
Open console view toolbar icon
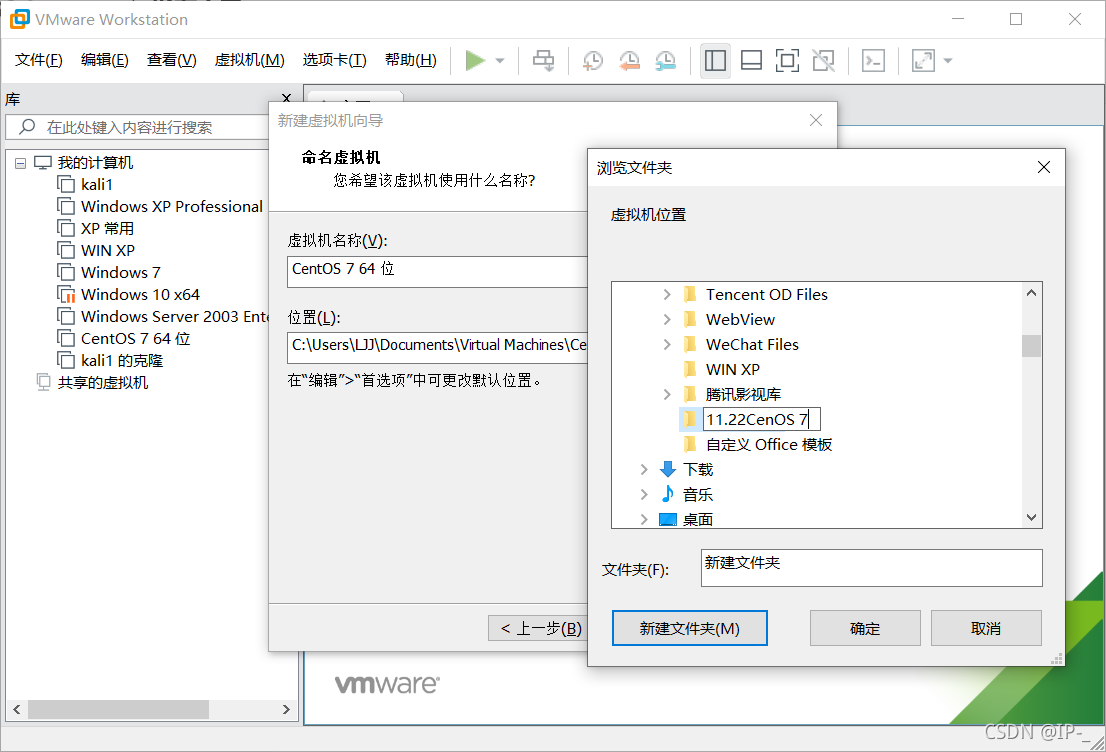coord(873,61)
